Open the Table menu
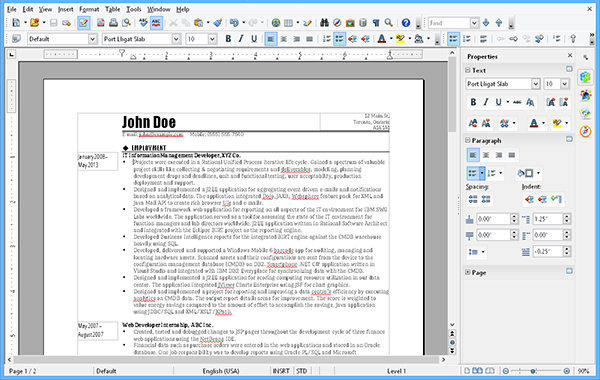The image size is (600, 380). point(112,9)
